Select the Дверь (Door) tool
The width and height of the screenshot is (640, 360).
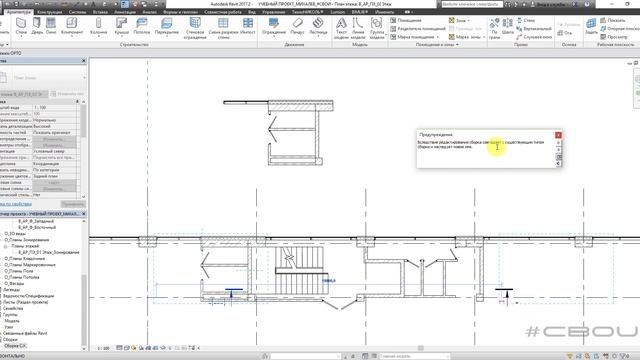coord(37,27)
